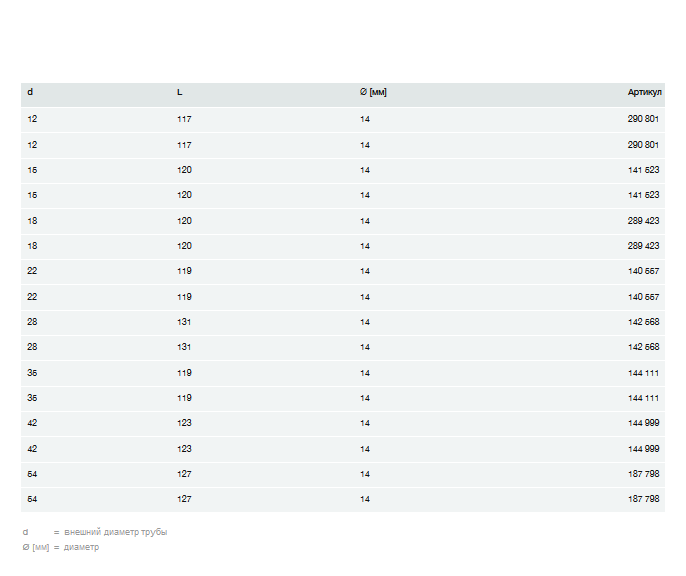The image size is (686, 576).
Task: Click the first "22" value in d column
Action: [32, 271]
